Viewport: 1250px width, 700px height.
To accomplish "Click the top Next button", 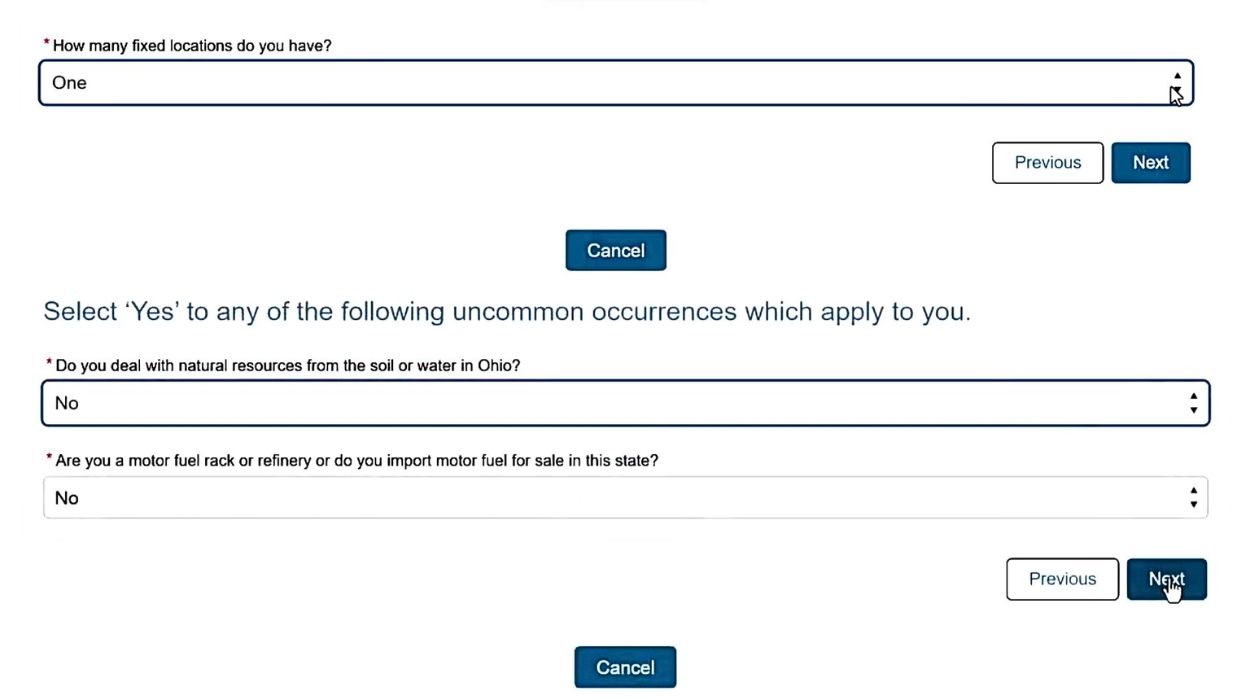I will (x=1150, y=162).
